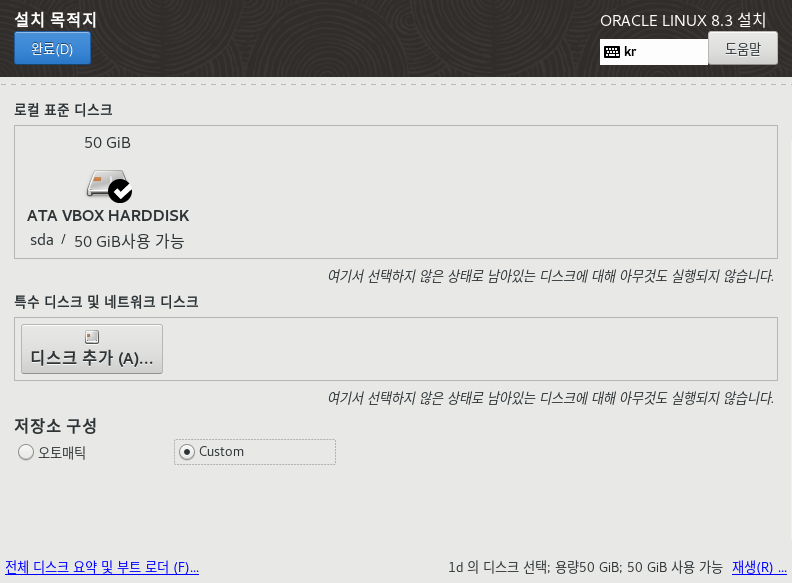The image size is (792, 583).
Task: Click the 재생(R) refresh link
Action: tap(759, 567)
